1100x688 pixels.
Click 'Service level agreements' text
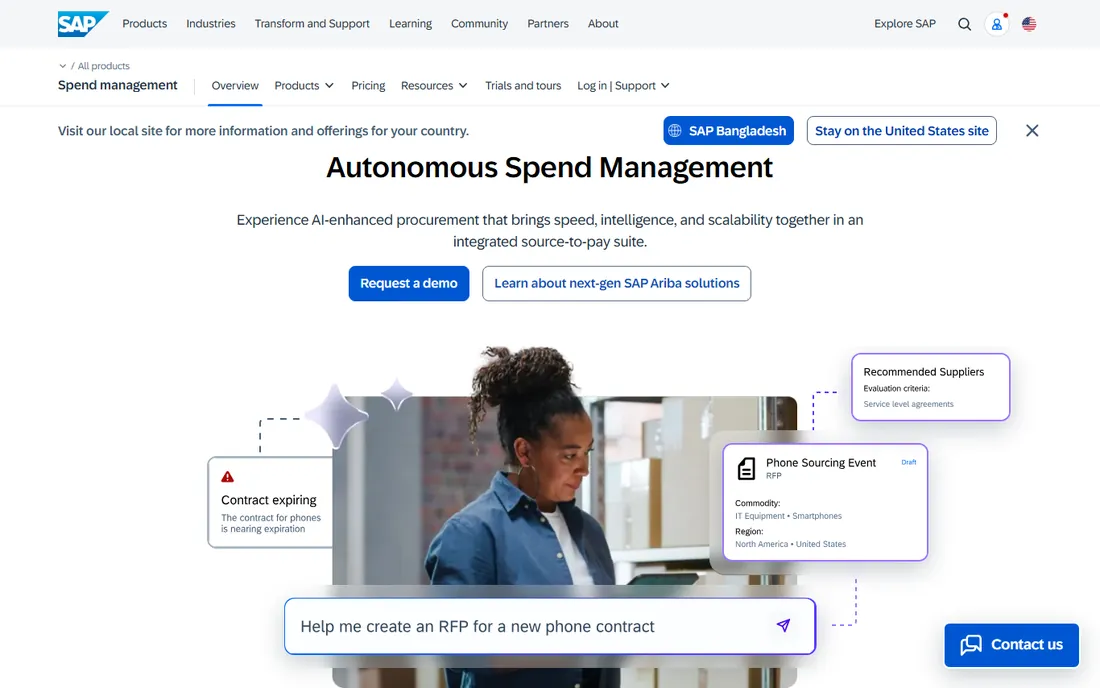click(x=908, y=404)
